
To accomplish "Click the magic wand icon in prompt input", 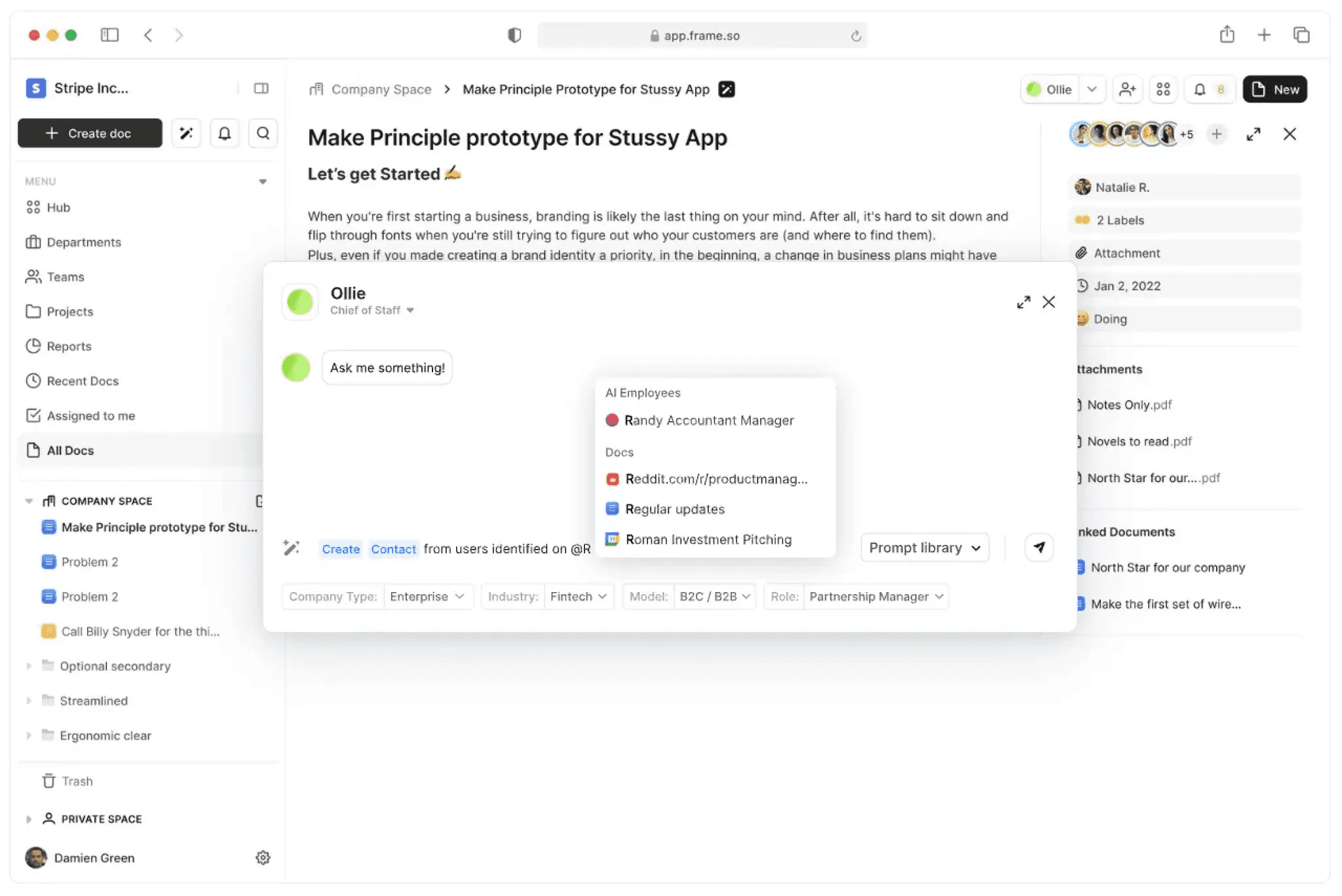I will (292, 548).
